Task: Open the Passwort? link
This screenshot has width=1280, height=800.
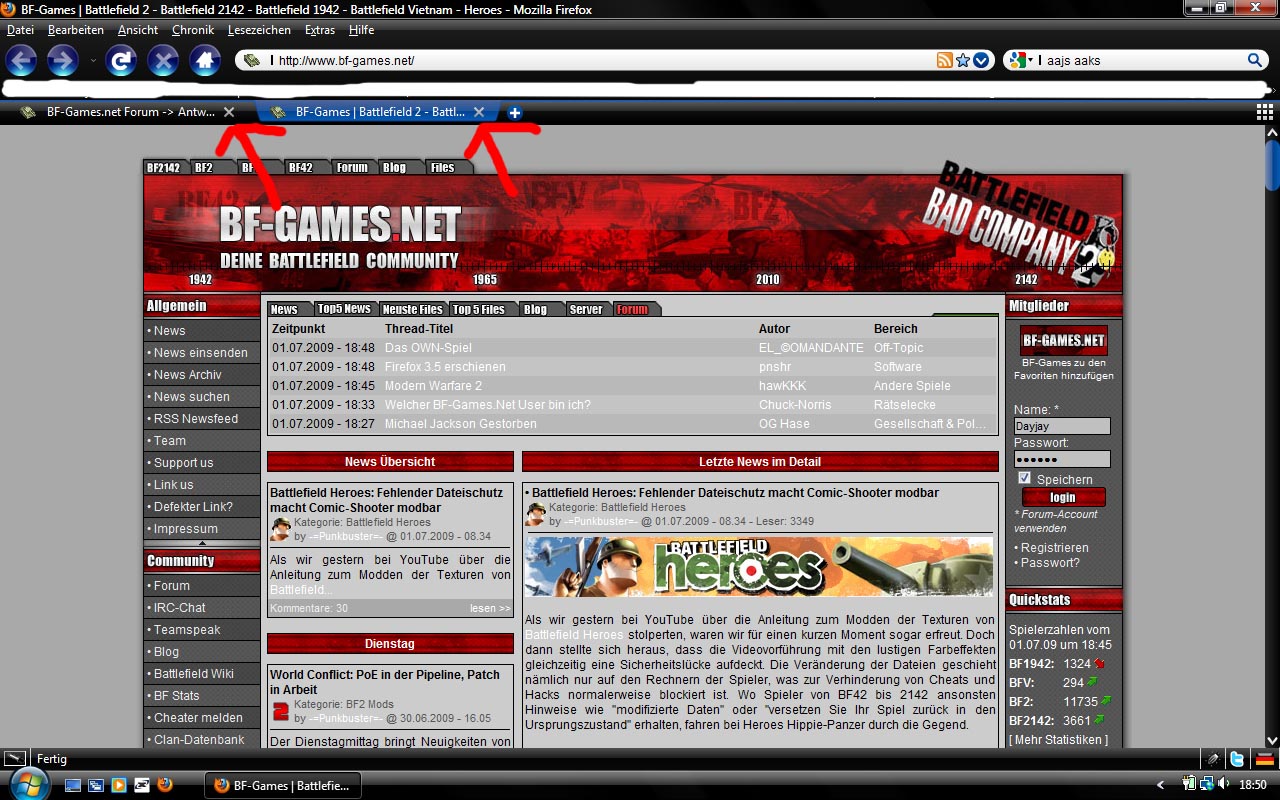Action: [x=1050, y=563]
